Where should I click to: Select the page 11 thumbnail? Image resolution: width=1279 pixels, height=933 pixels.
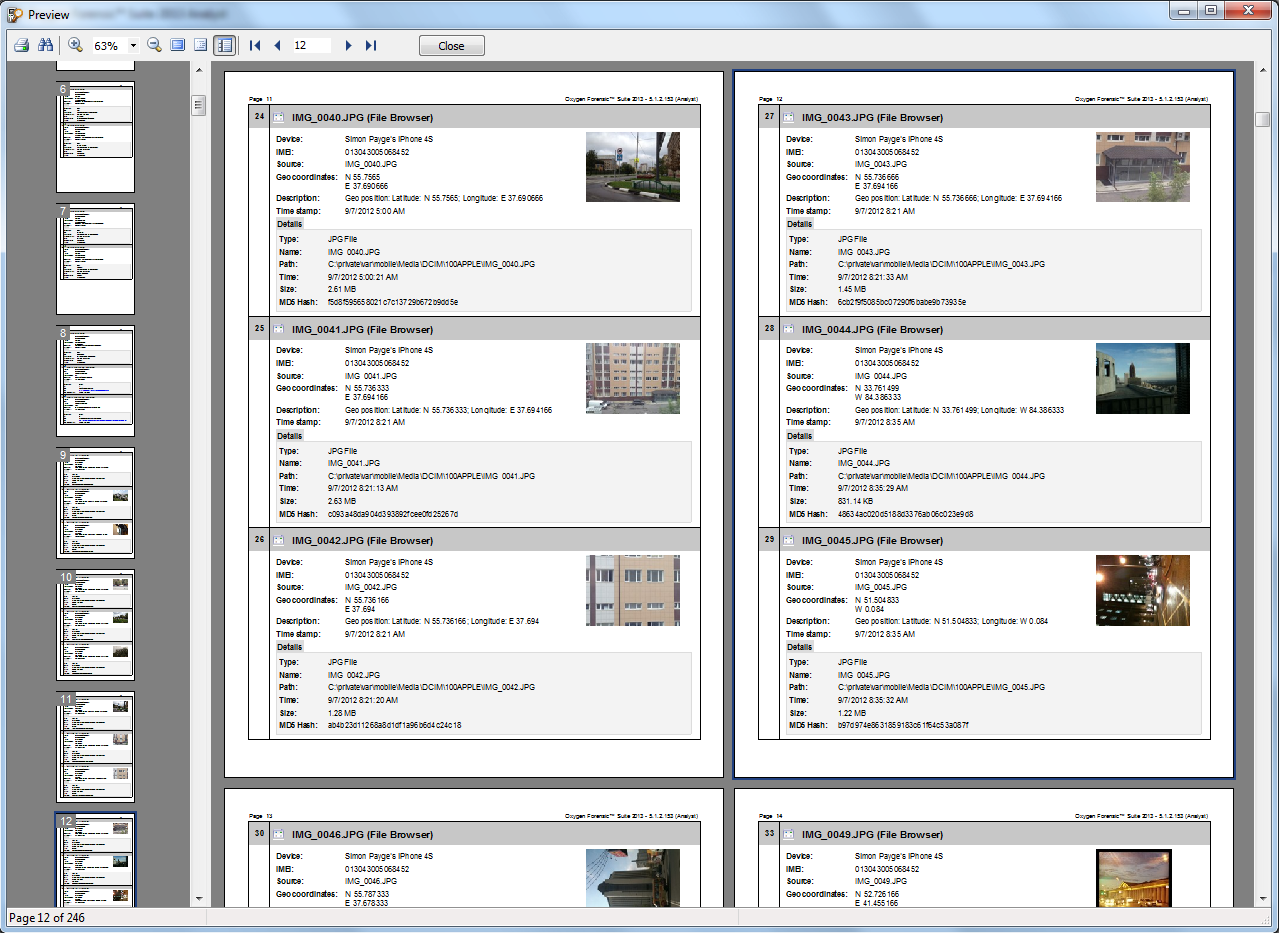point(95,747)
